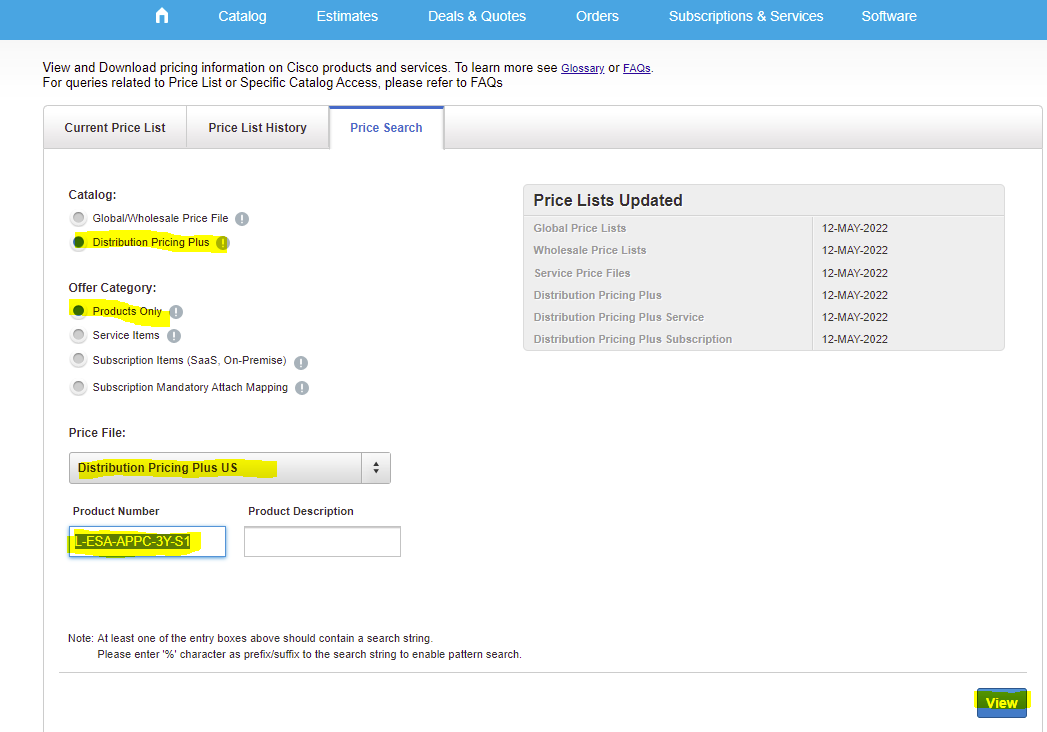Show info icon next to Service Items
The height and width of the screenshot is (732, 1047).
pyautogui.click(x=174, y=336)
